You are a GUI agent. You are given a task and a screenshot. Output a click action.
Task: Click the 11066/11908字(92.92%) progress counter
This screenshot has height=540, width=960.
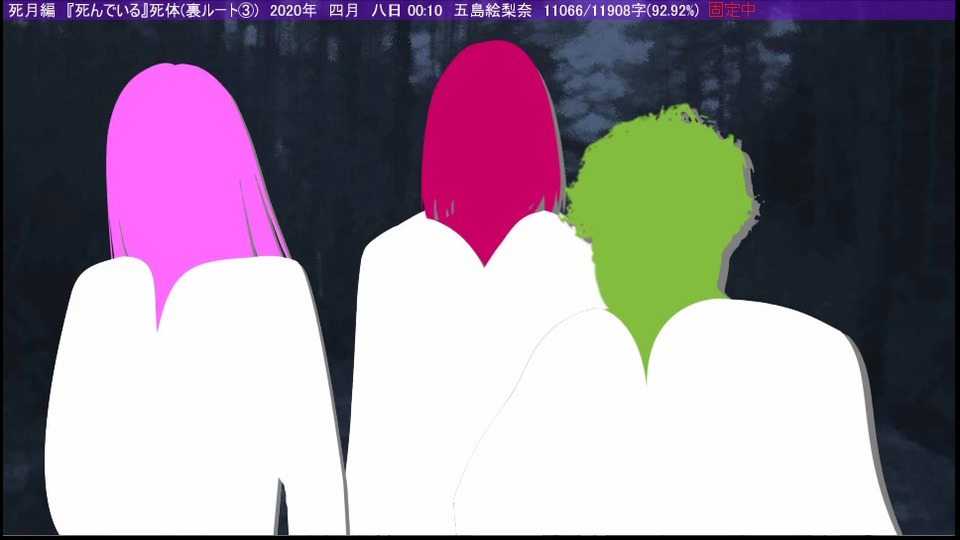pyautogui.click(x=621, y=10)
